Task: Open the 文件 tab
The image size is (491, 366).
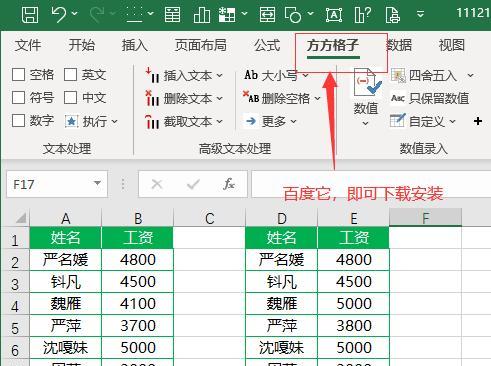Action: pyautogui.click(x=28, y=45)
